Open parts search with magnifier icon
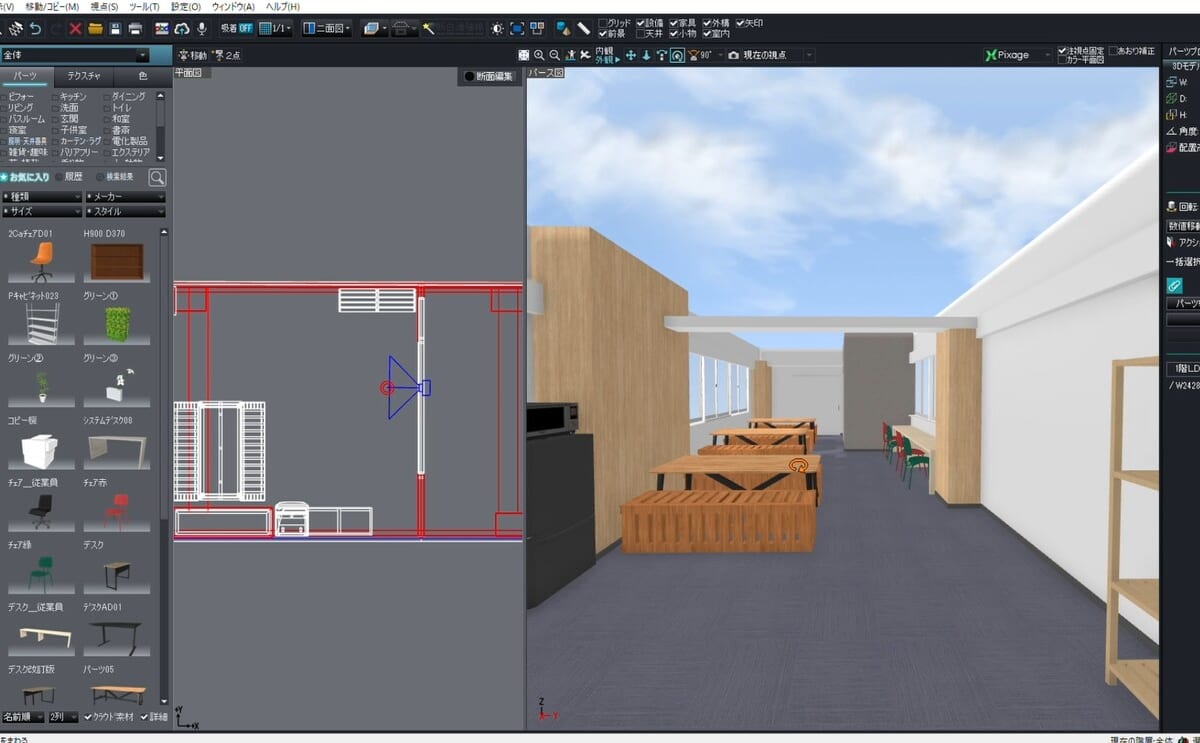 (x=157, y=177)
